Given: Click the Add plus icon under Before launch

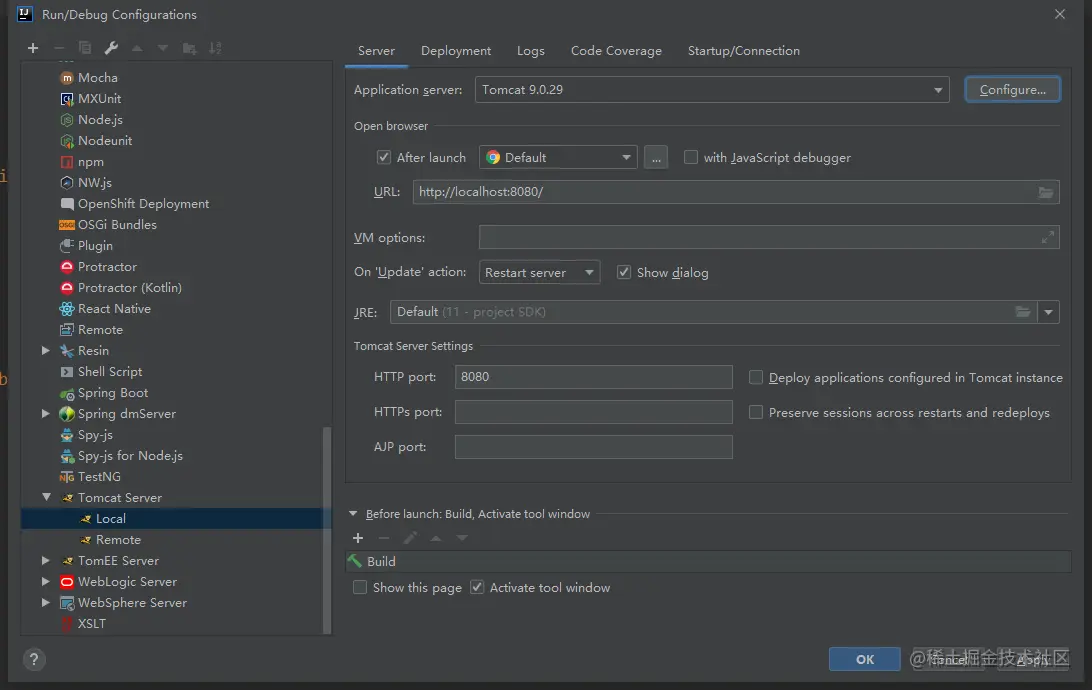Looking at the screenshot, I should point(358,538).
